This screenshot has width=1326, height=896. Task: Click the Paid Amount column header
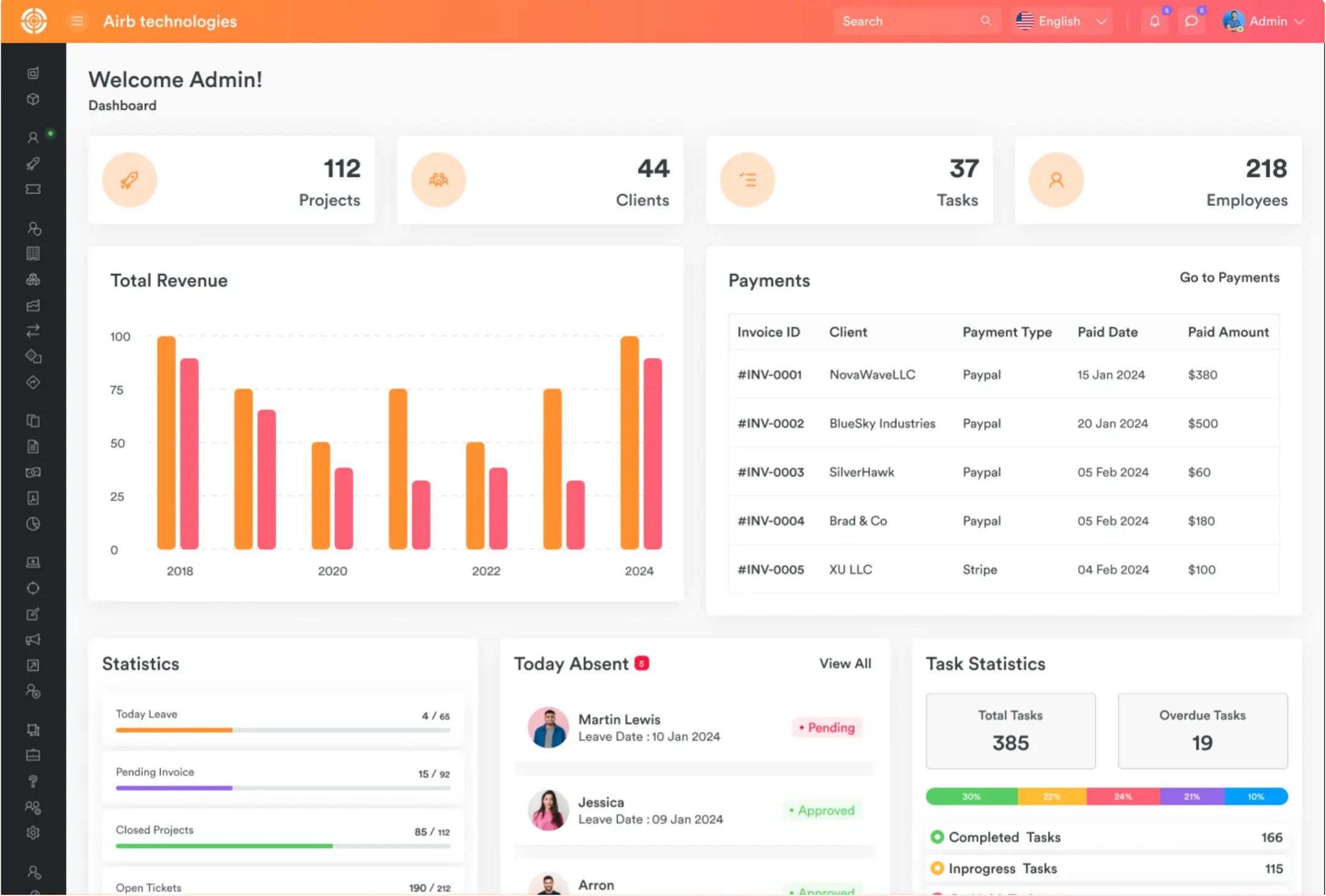pos(1228,332)
